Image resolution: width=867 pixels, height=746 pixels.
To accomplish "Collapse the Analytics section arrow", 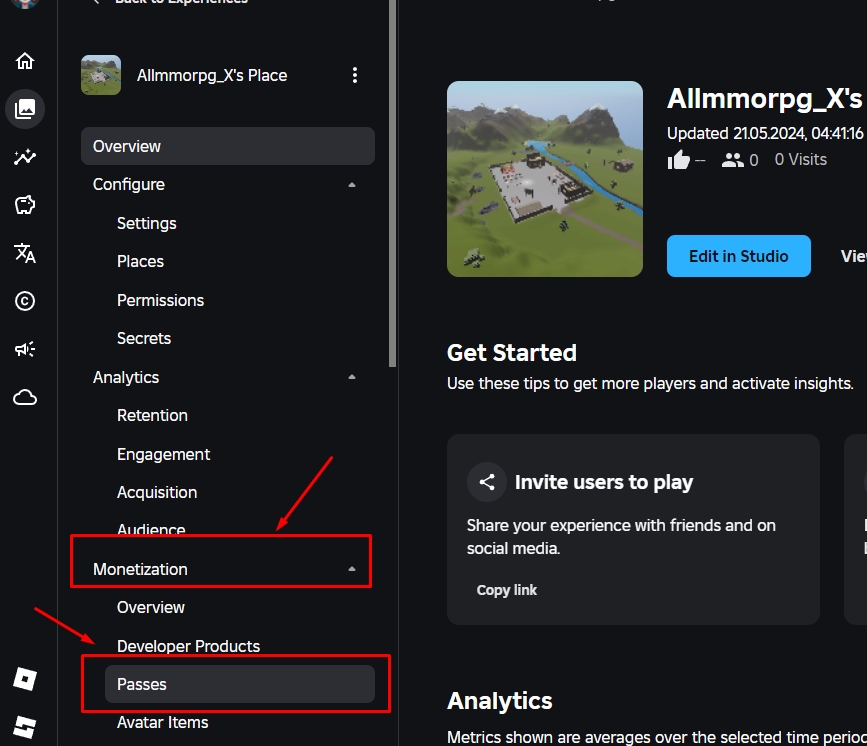I will [x=352, y=377].
